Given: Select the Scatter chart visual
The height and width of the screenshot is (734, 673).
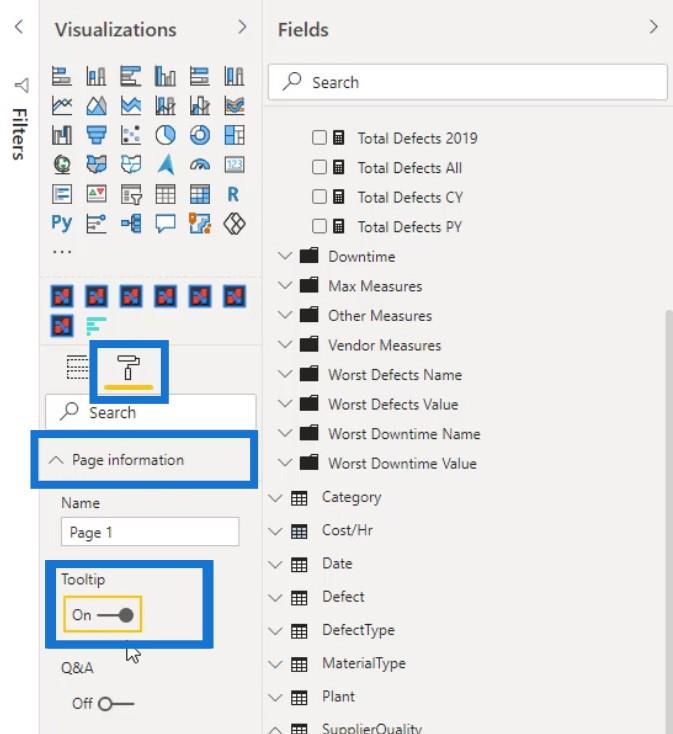Looking at the screenshot, I should pyautogui.click(x=131, y=135).
